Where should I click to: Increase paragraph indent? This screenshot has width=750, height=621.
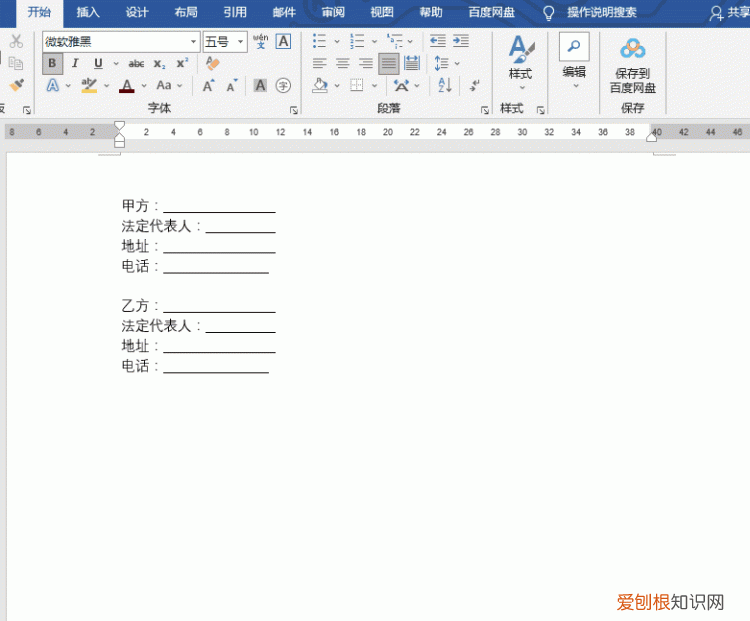[461, 41]
